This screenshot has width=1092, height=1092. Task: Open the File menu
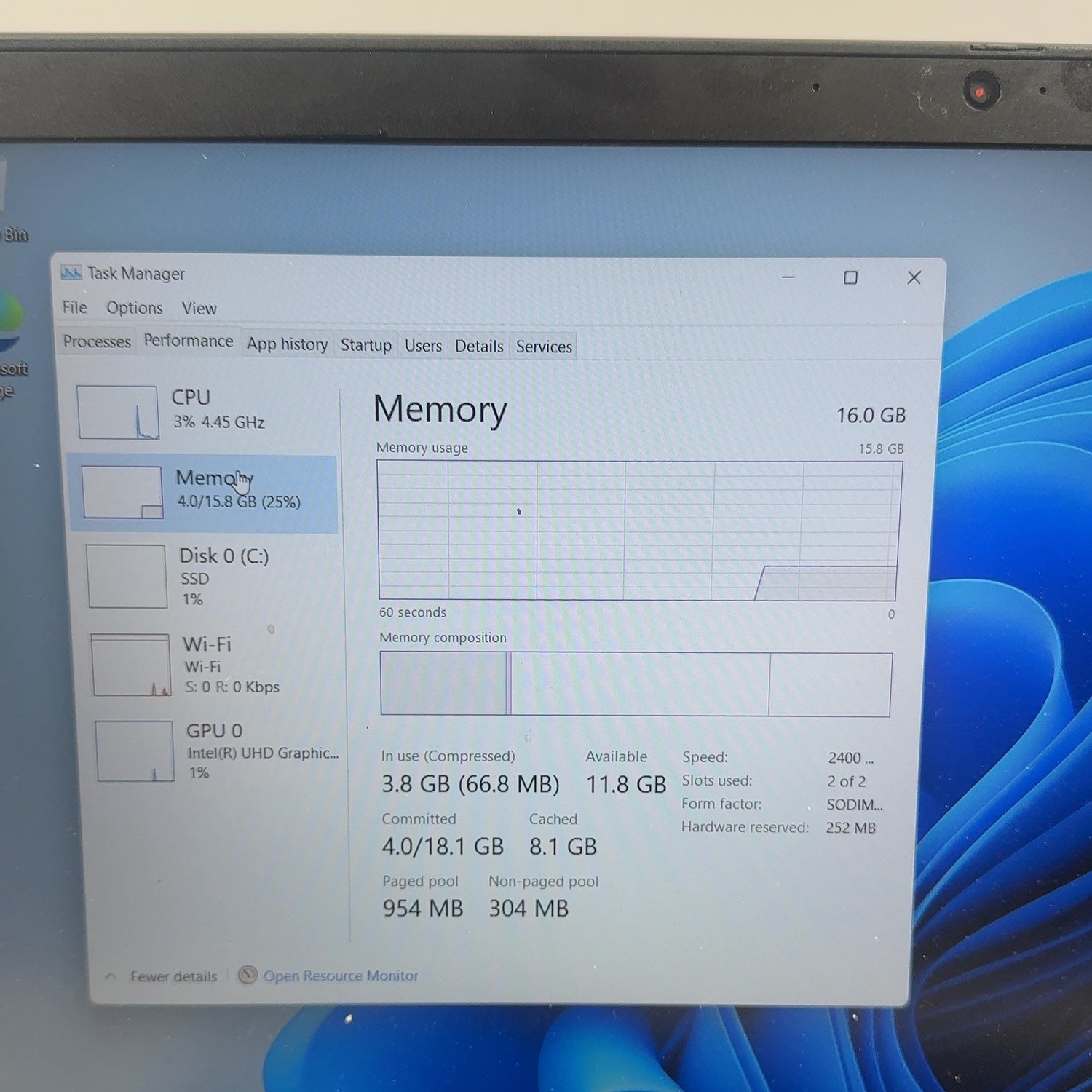[74, 307]
